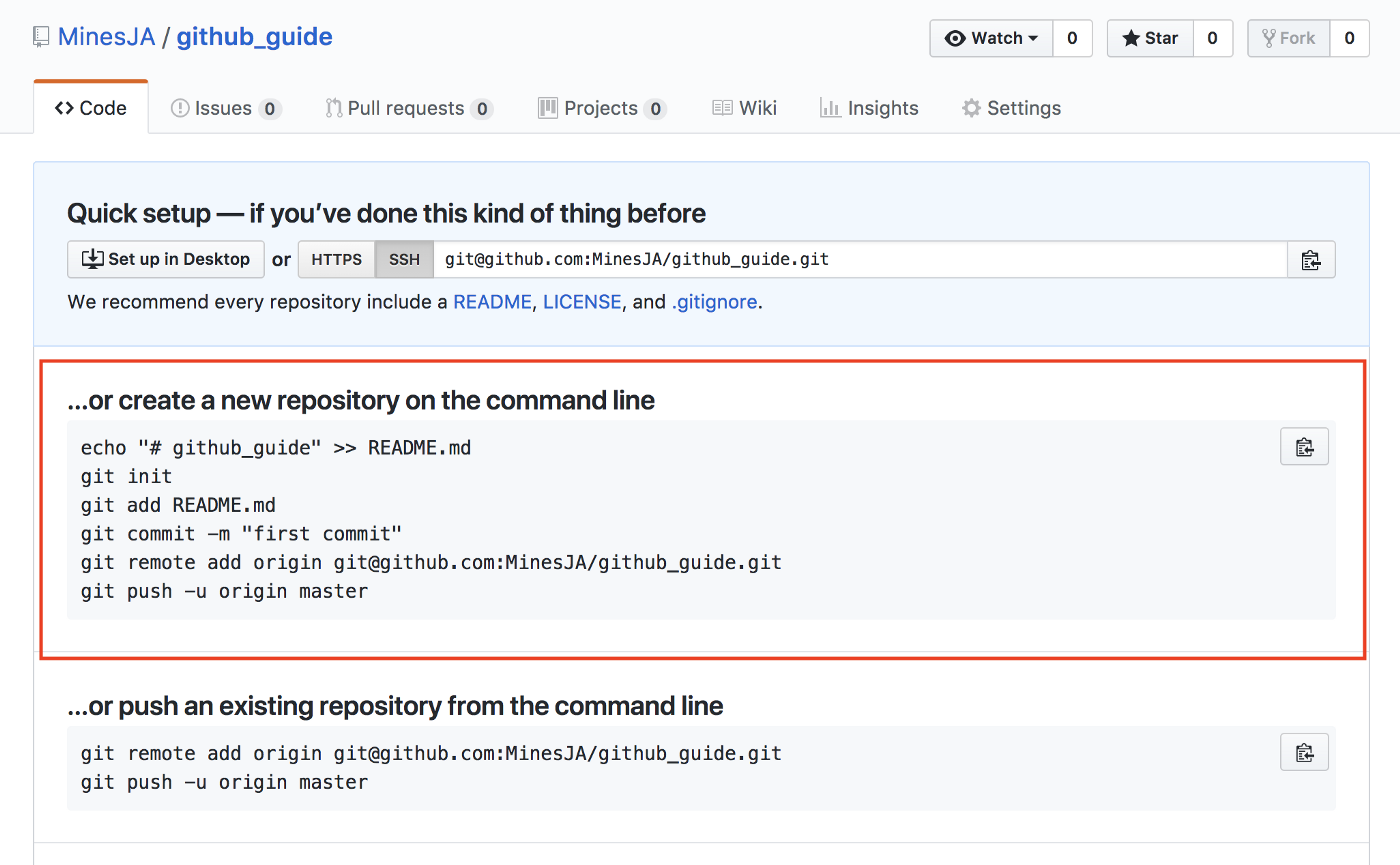
Task: Switch to the Issues tab
Action: coord(225,107)
